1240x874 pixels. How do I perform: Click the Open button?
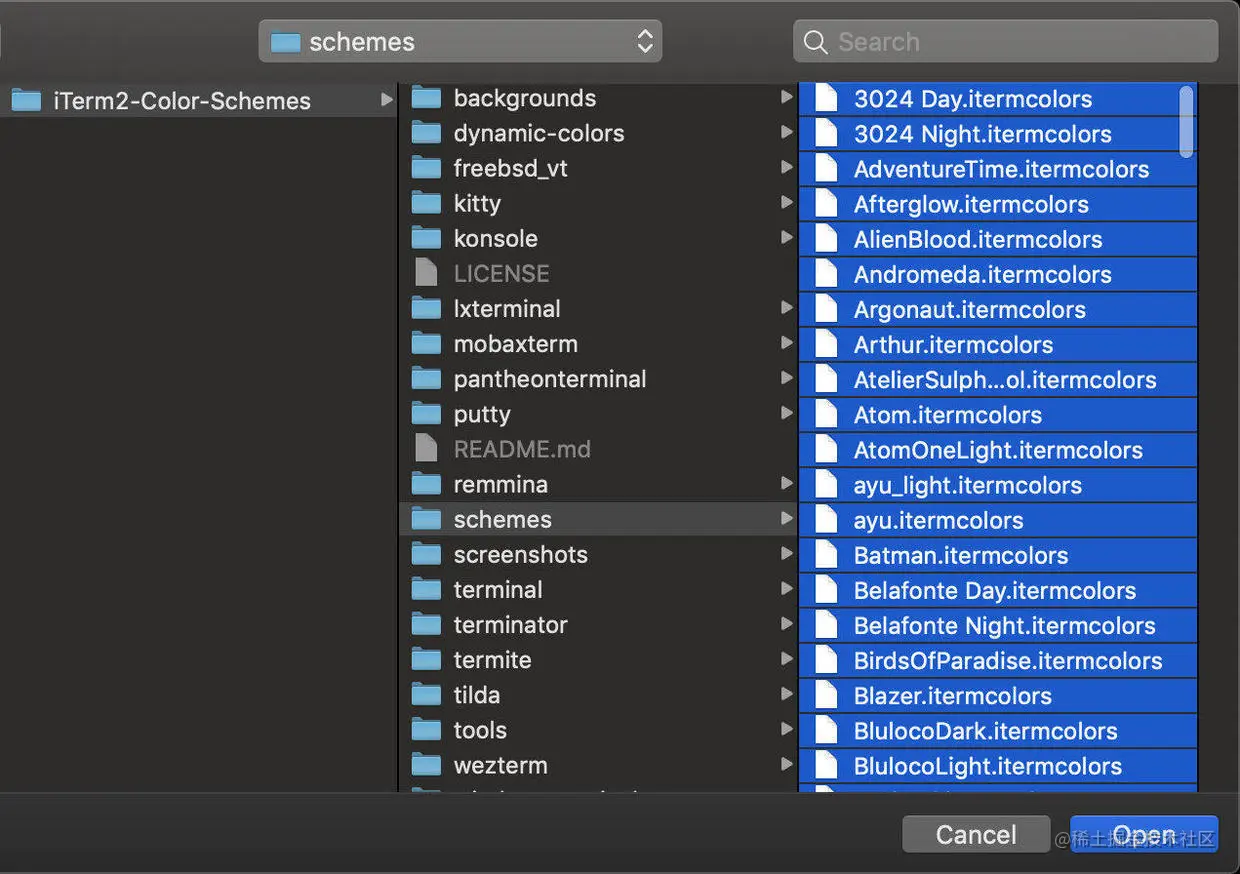(1144, 835)
